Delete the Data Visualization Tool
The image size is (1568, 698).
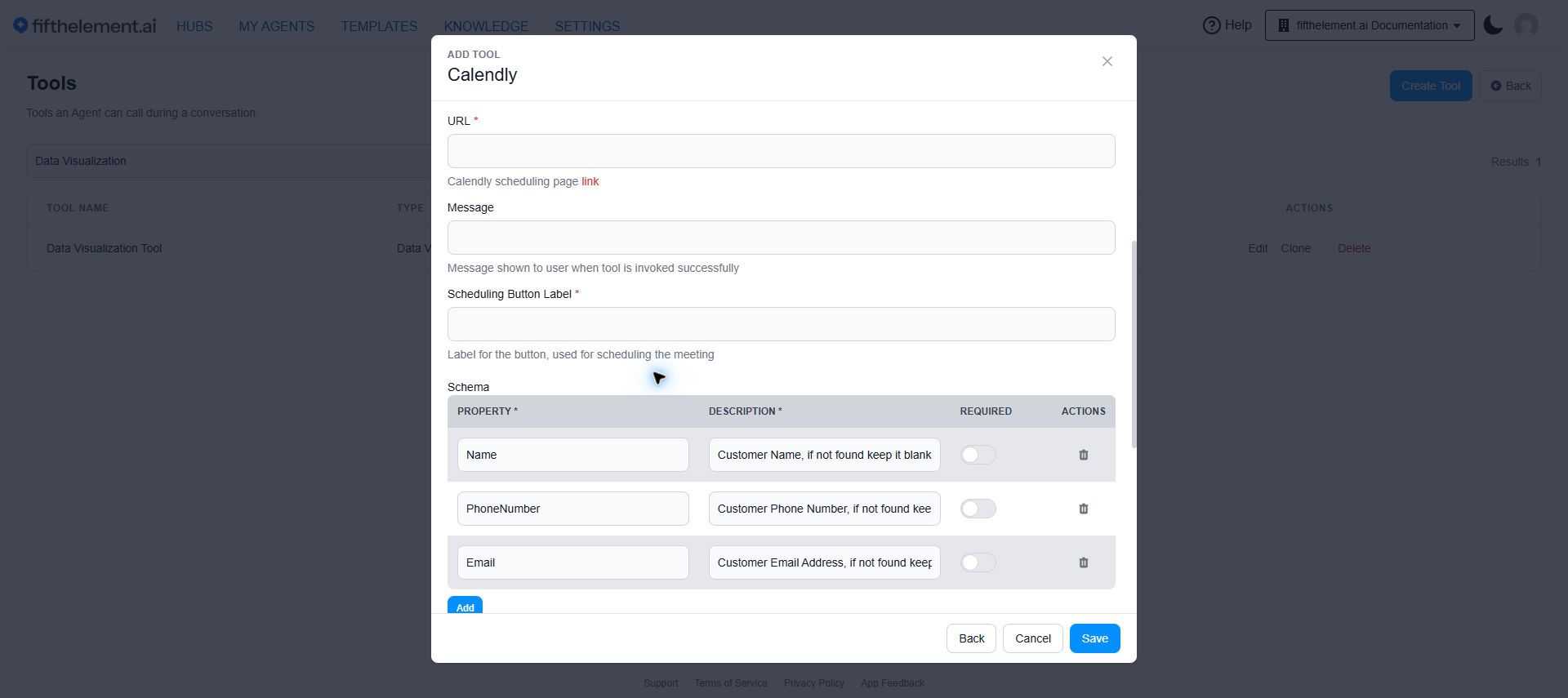(x=1354, y=248)
